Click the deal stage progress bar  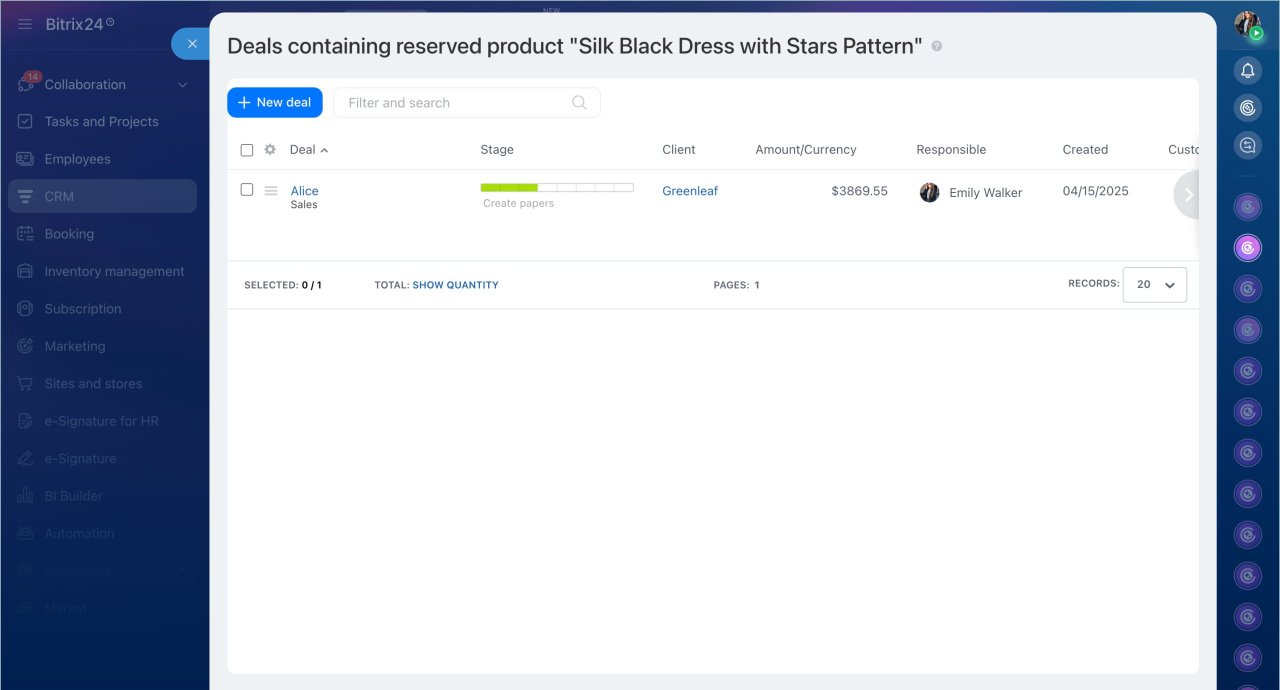coord(557,188)
